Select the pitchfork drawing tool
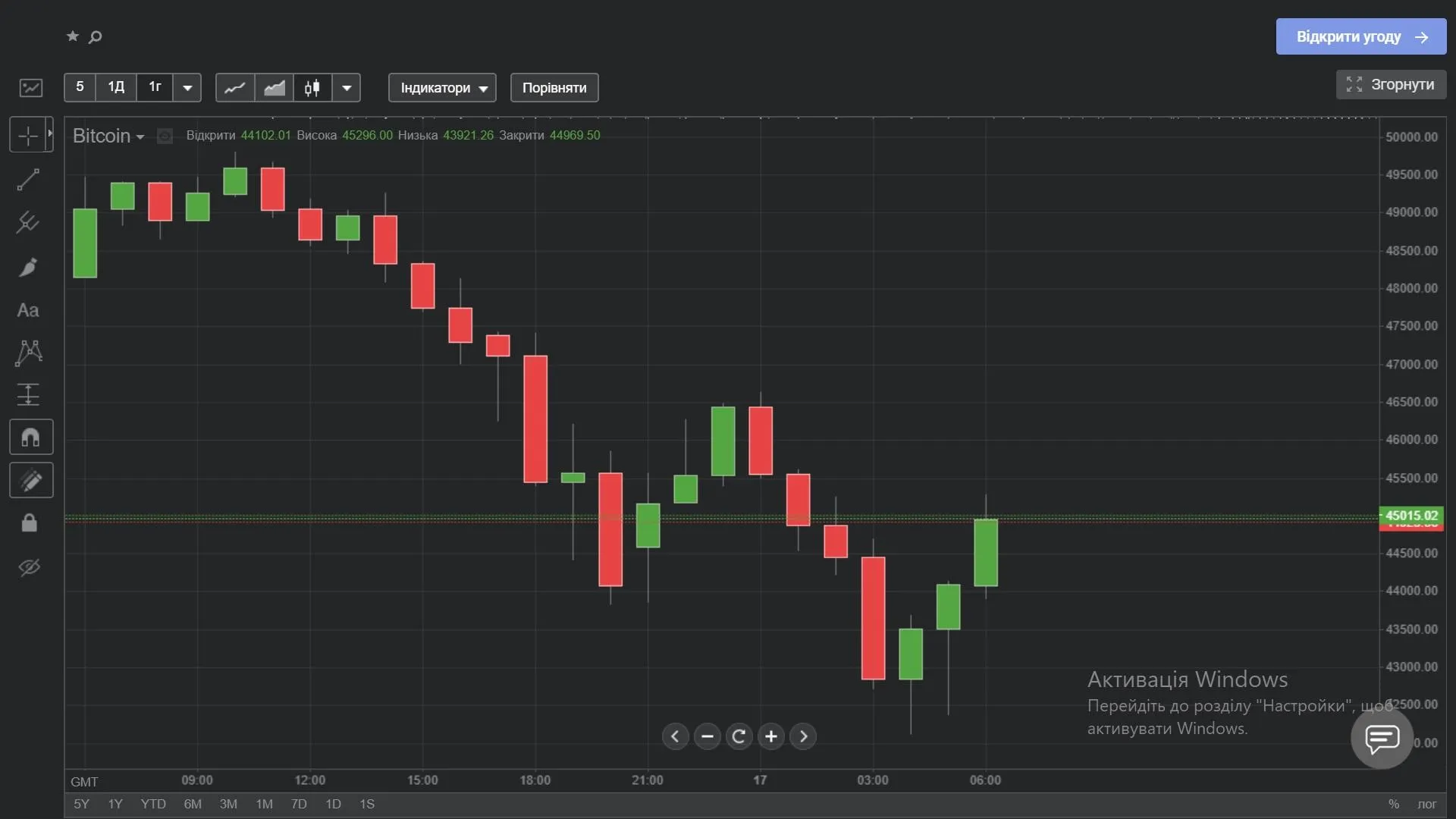Image resolution: width=1456 pixels, height=819 pixels. [28, 222]
